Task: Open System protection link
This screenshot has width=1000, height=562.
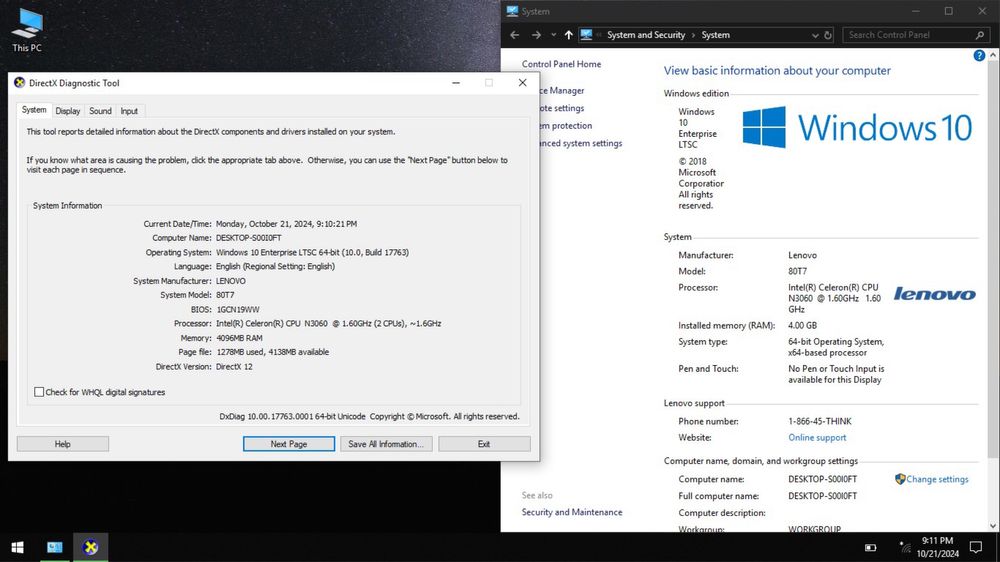Action: [x=566, y=126]
